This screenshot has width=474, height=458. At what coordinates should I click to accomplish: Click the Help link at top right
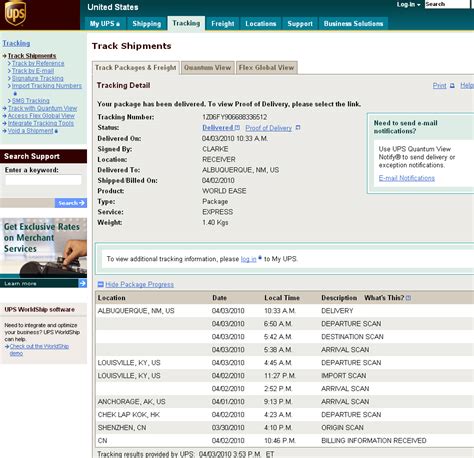click(467, 85)
